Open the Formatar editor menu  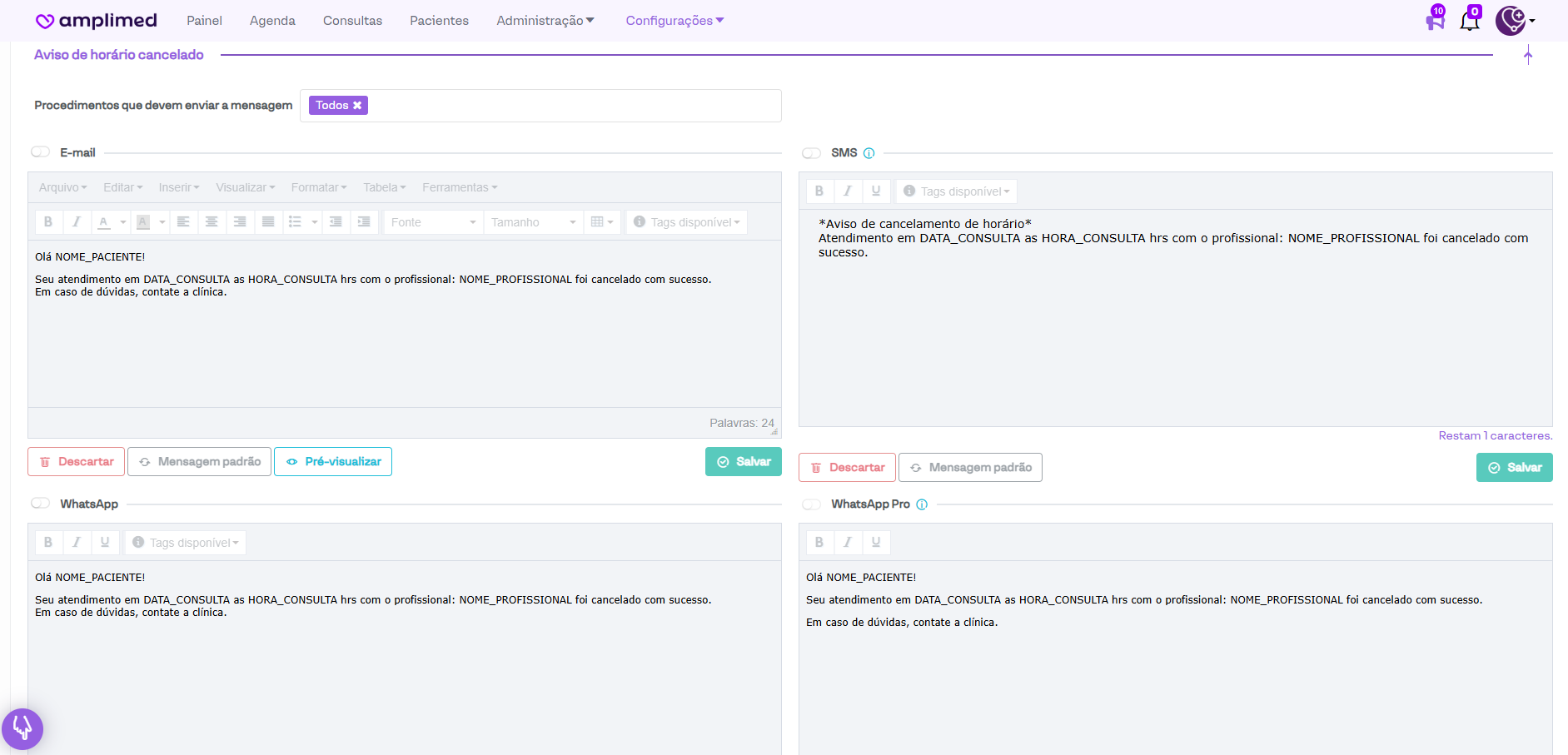(318, 187)
